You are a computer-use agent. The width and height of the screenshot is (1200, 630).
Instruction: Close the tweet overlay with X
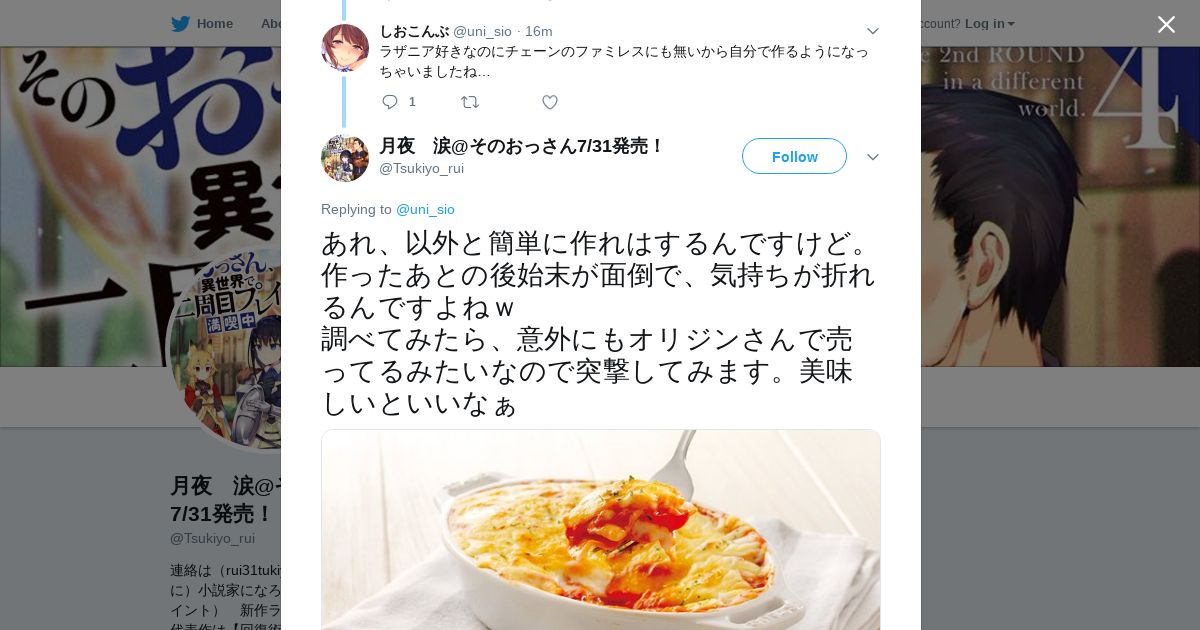(1166, 24)
